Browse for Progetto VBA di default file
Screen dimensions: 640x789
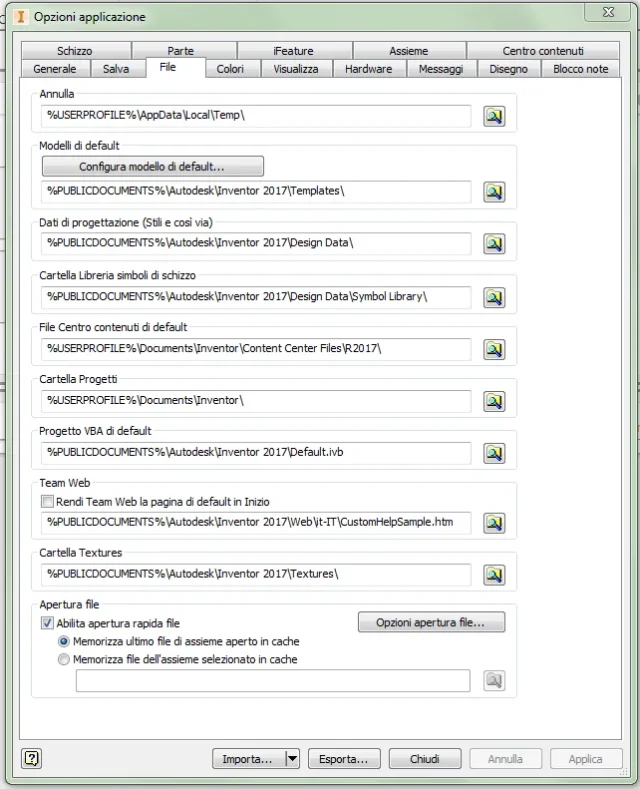(494, 453)
